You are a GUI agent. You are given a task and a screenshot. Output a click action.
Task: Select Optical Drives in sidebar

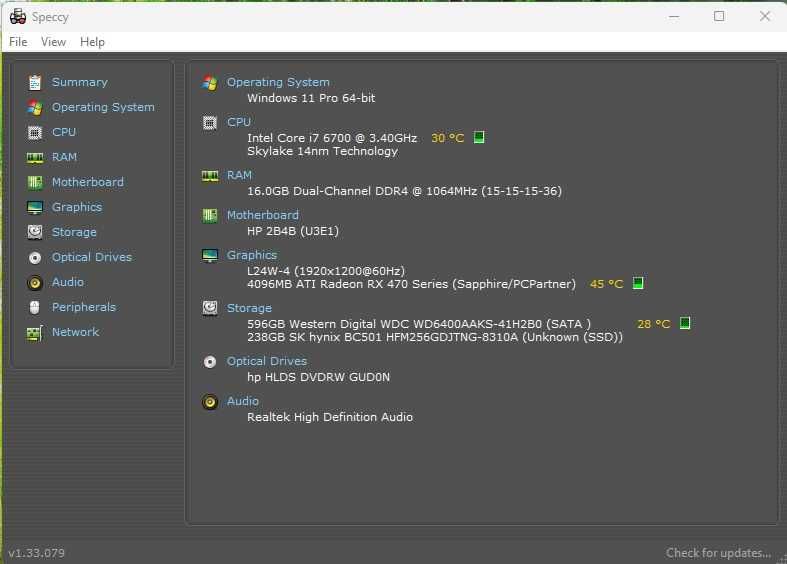point(92,257)
